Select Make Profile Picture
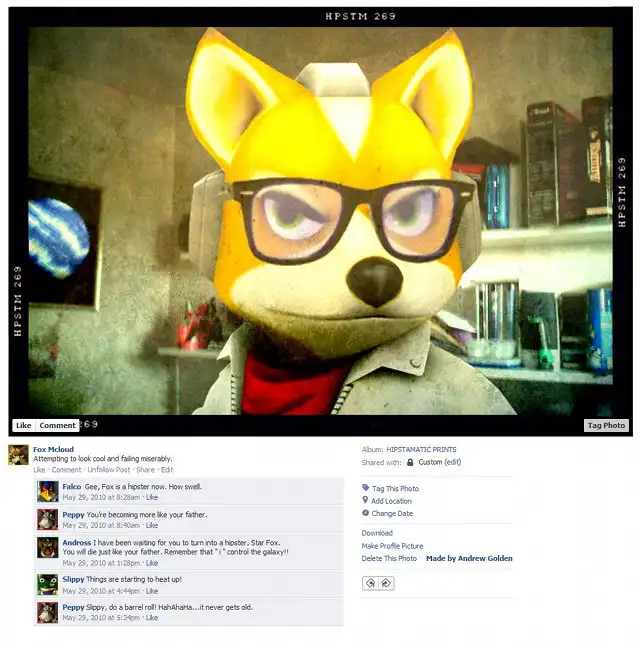640x645 pixels. 392,546
